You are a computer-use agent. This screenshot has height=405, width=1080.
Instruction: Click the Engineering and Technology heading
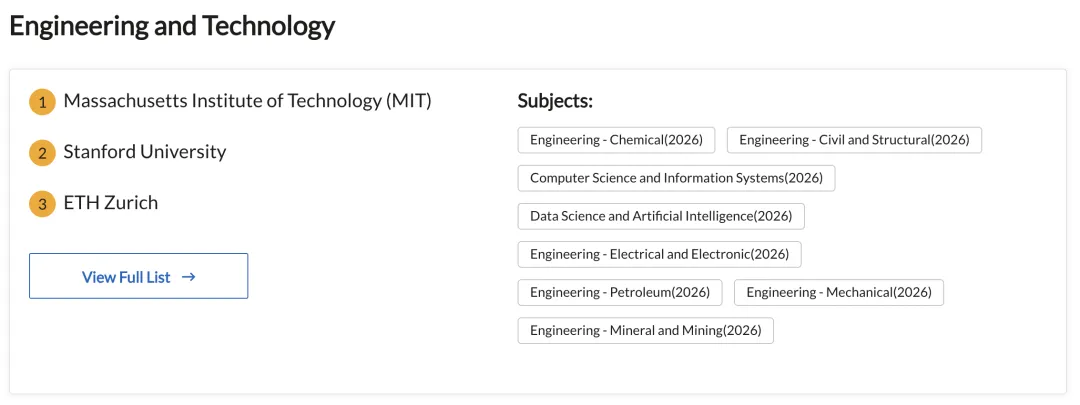(172, 26)
